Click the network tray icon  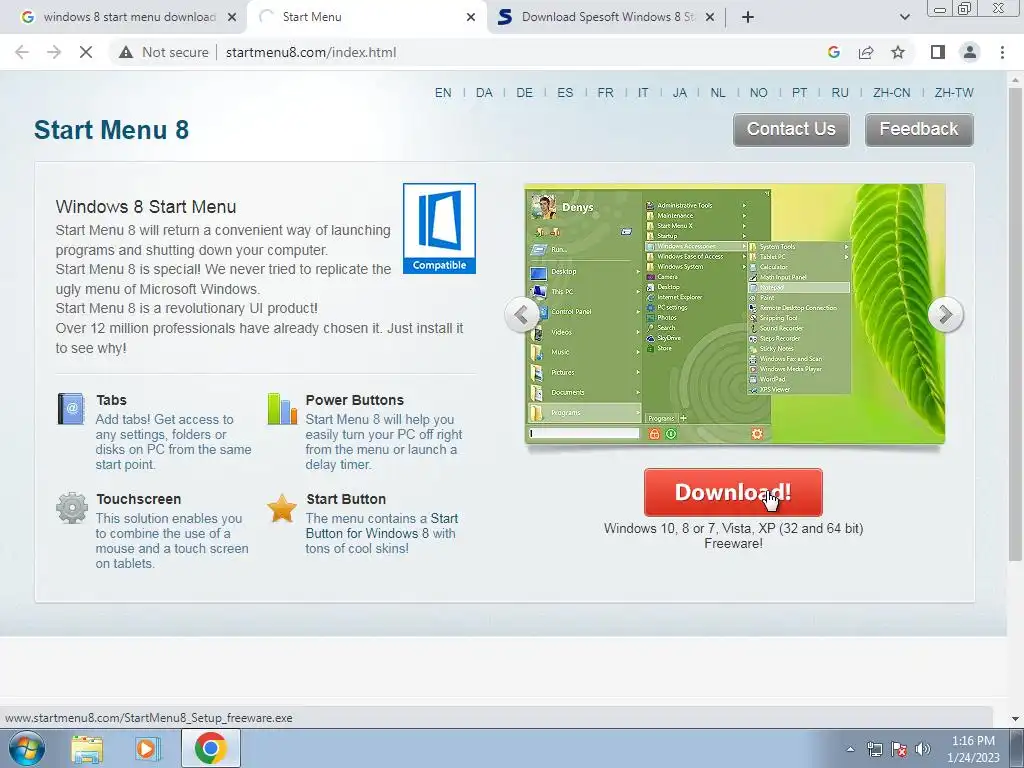coord(874,749)
